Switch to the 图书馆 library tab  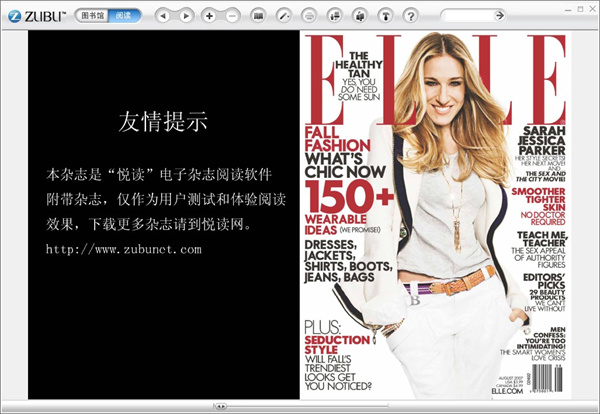pyautogui.click(x=91, y=16)
